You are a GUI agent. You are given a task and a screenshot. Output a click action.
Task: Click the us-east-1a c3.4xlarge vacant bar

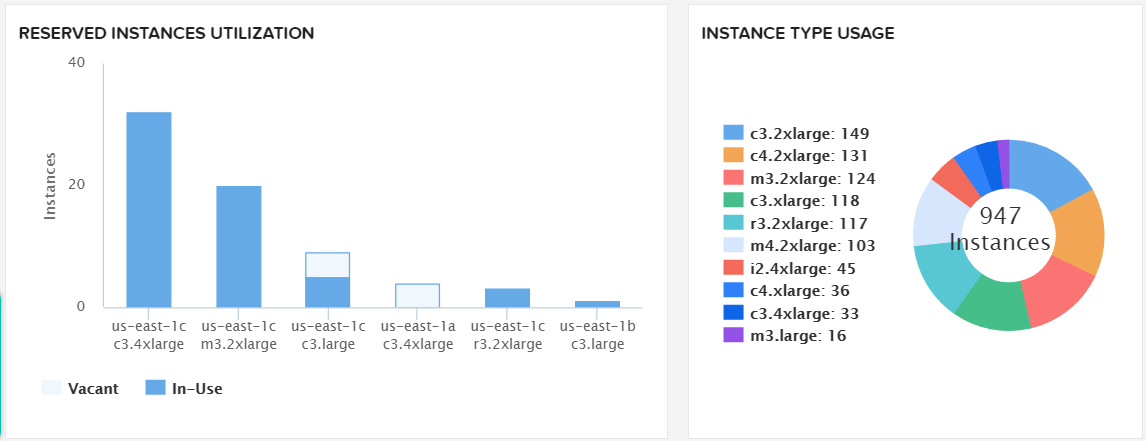(417, 296)
